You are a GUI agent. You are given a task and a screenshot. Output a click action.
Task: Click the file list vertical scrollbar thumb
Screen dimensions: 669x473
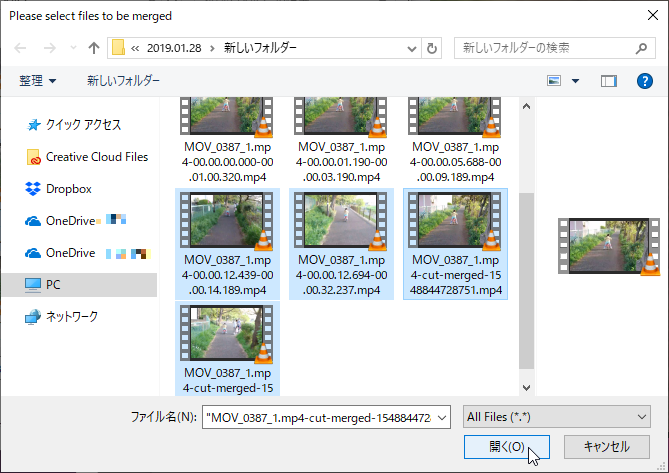(x=526, y=281)
